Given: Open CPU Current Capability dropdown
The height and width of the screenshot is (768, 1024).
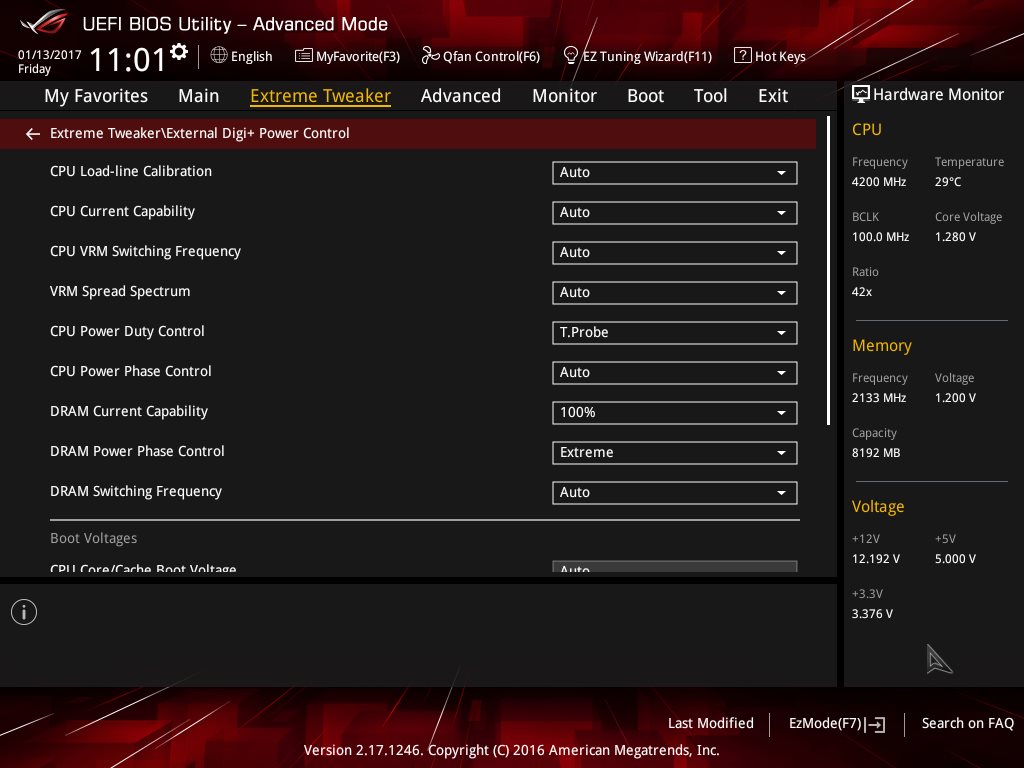Looking at the screenshot, I should (675, 212).
